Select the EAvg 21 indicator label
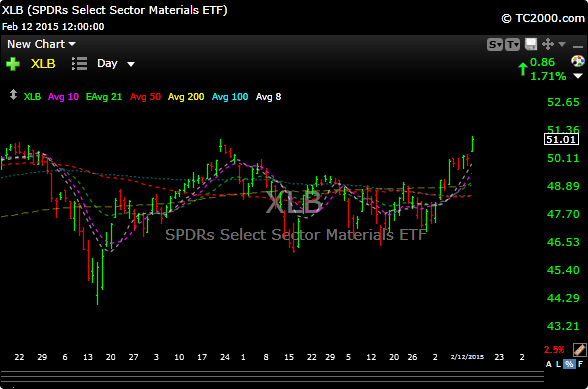588x389 pixels. (104, 97)
